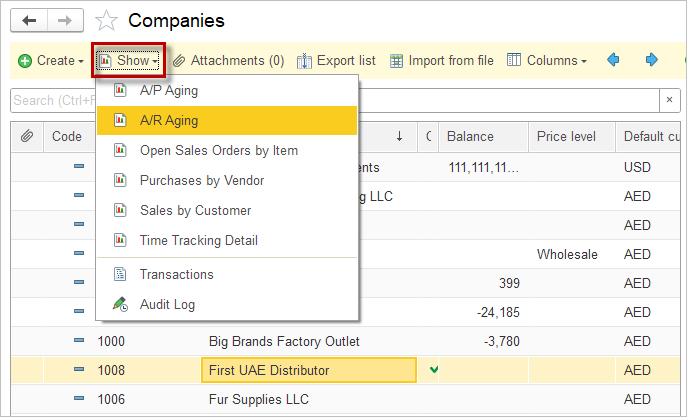Click the forward navigation arrow
Screen dimensions: 687x417
coord(65,20)
